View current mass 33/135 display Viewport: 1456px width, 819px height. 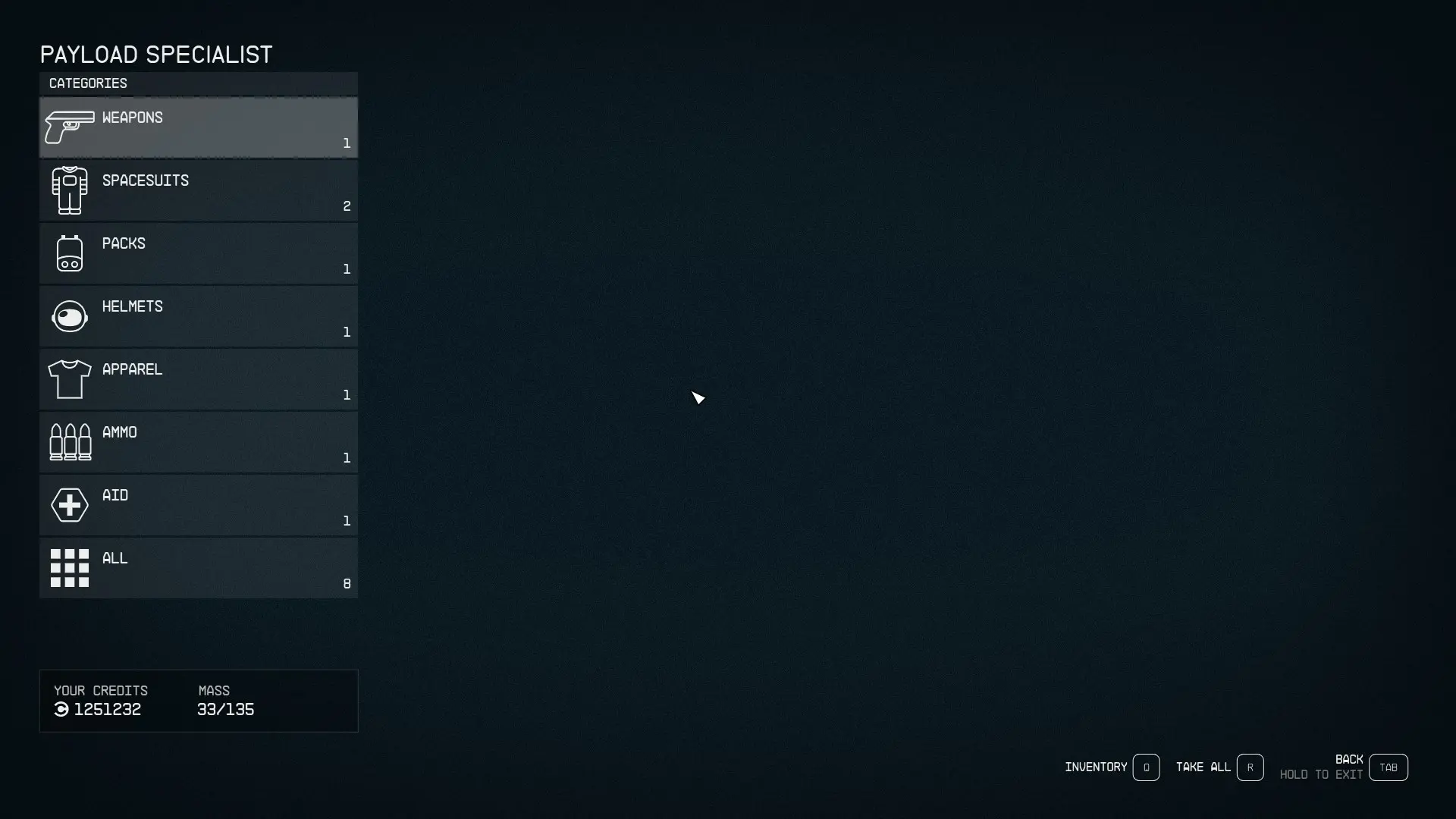click(x=225, y=709)
